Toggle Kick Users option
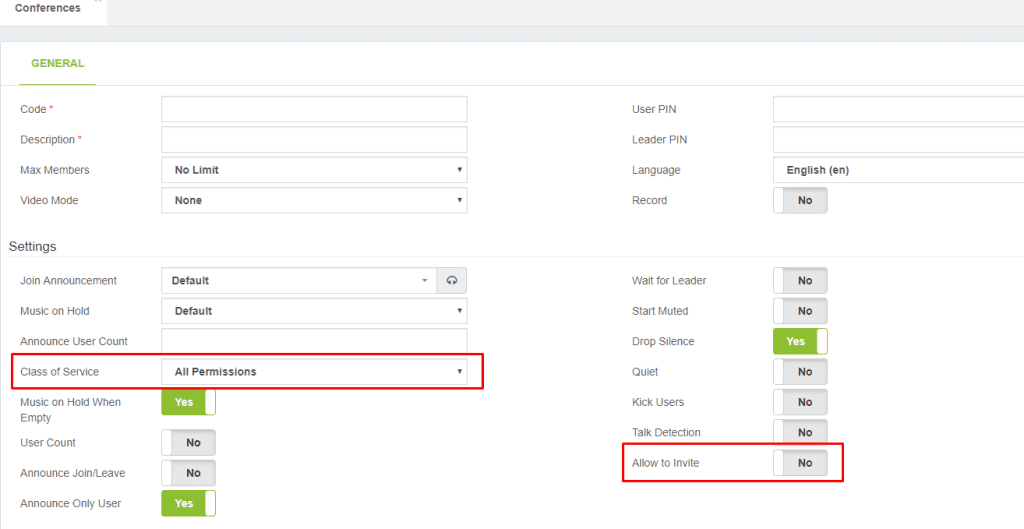Screen dimensions: 1024x529 point(800,402)
